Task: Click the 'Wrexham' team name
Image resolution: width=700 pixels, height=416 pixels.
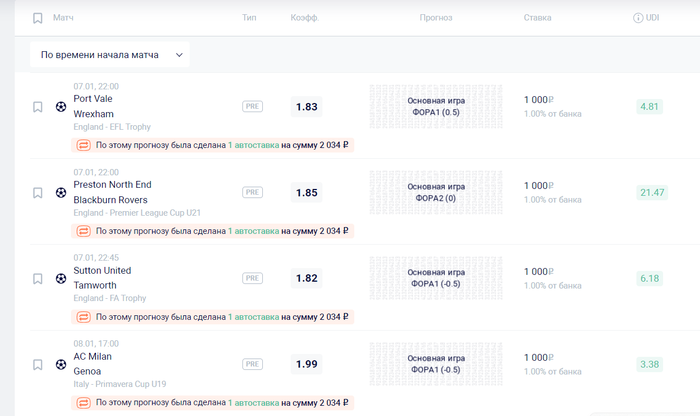Action: [94, 114]
